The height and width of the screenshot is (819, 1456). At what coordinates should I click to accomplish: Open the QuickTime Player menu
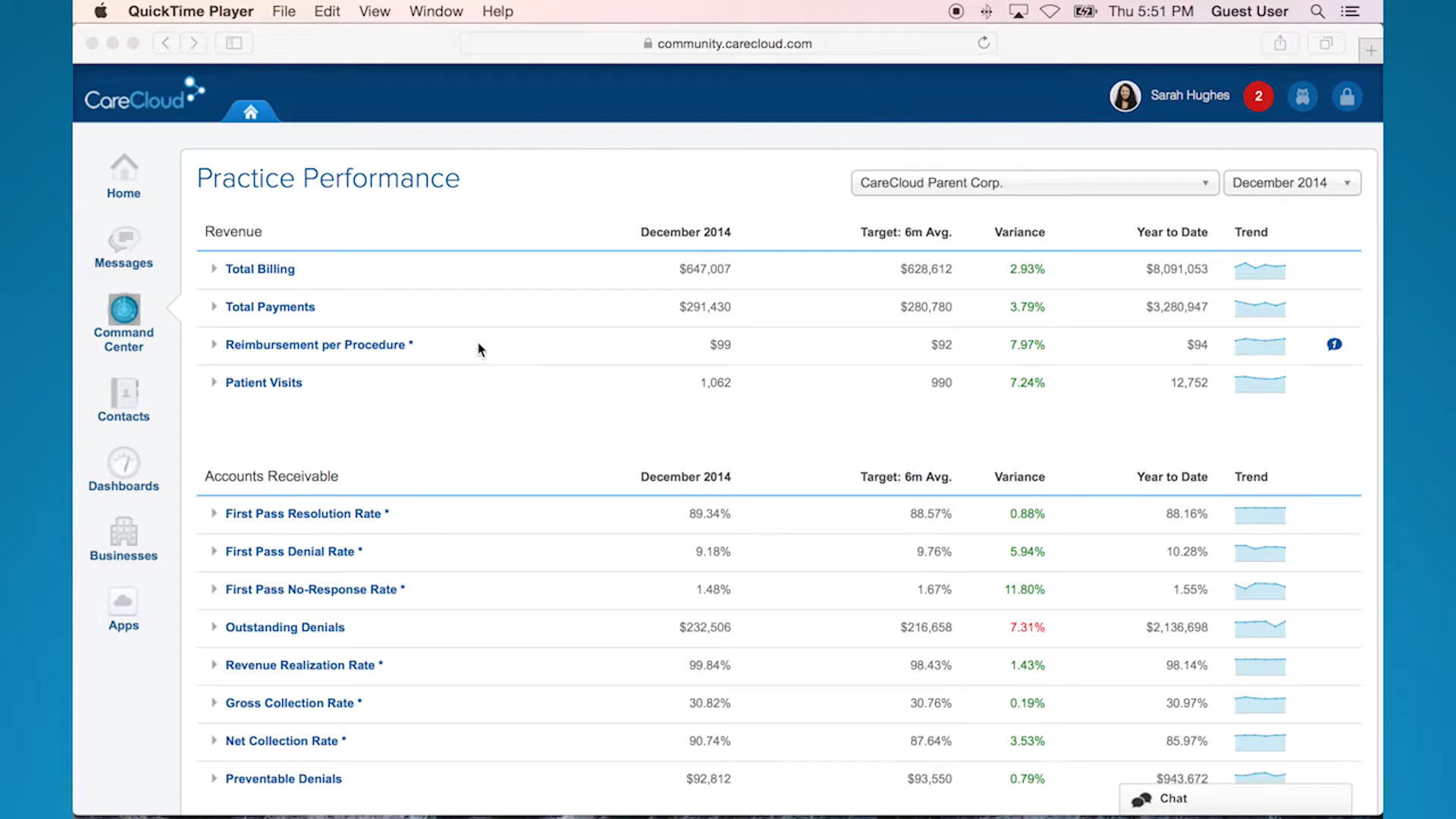(x=190, y=11)
